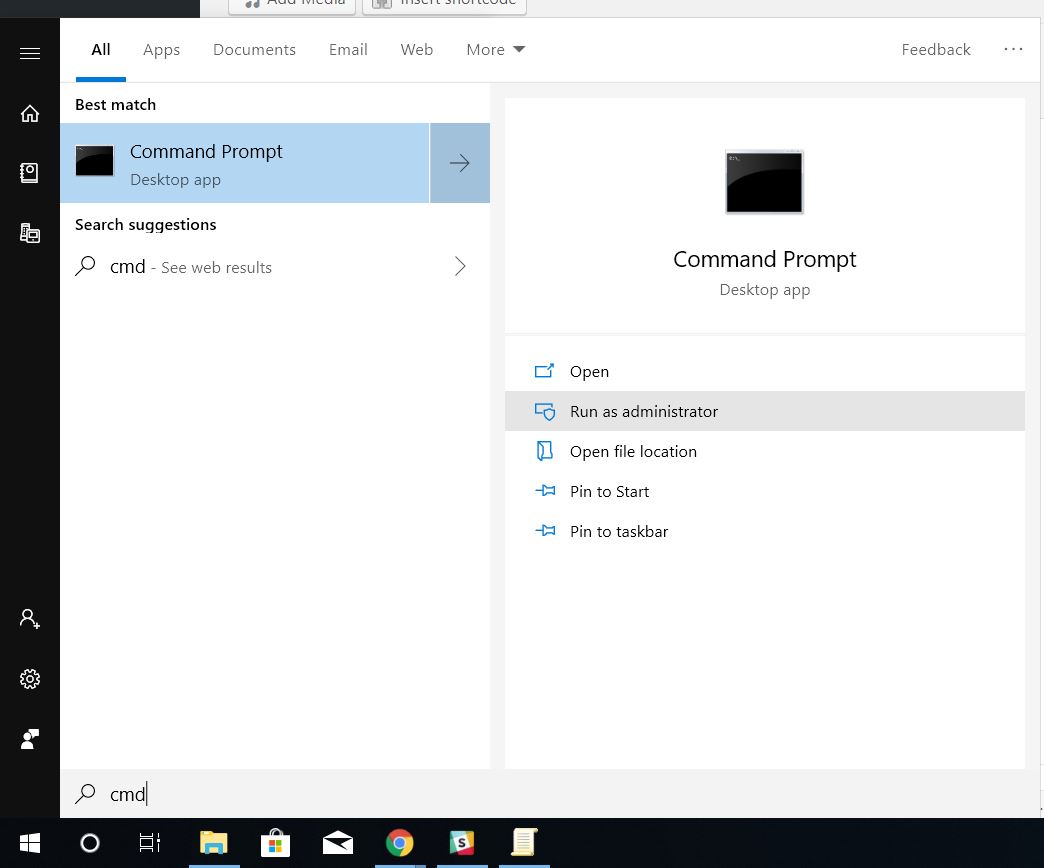
Task: Click the devices icon in the sidebar
Action: point(29,233)
